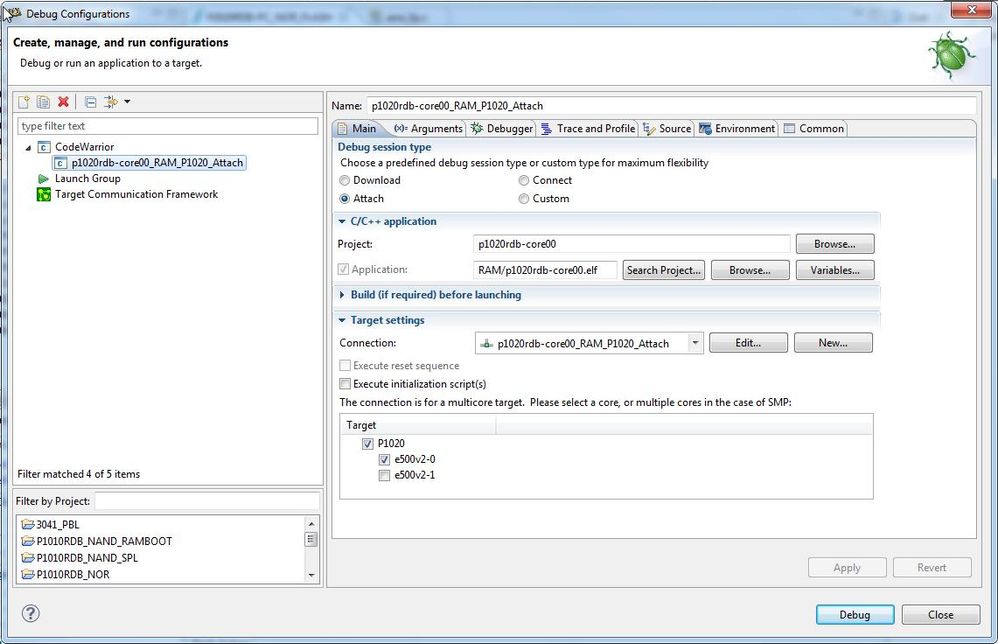The image size is (998, 644).
Task: Toggle the Application checkbox
Action: point(343,269)
